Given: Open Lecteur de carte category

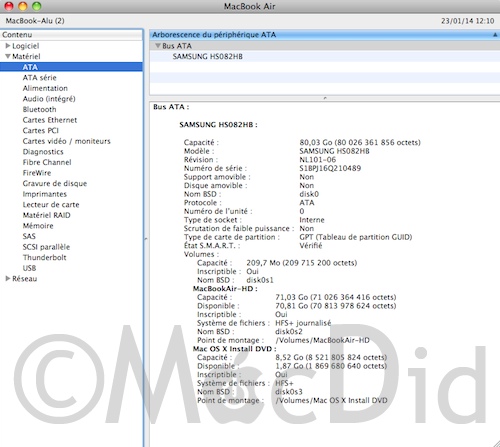Looking at the screenshot, I should coord(51,205).
